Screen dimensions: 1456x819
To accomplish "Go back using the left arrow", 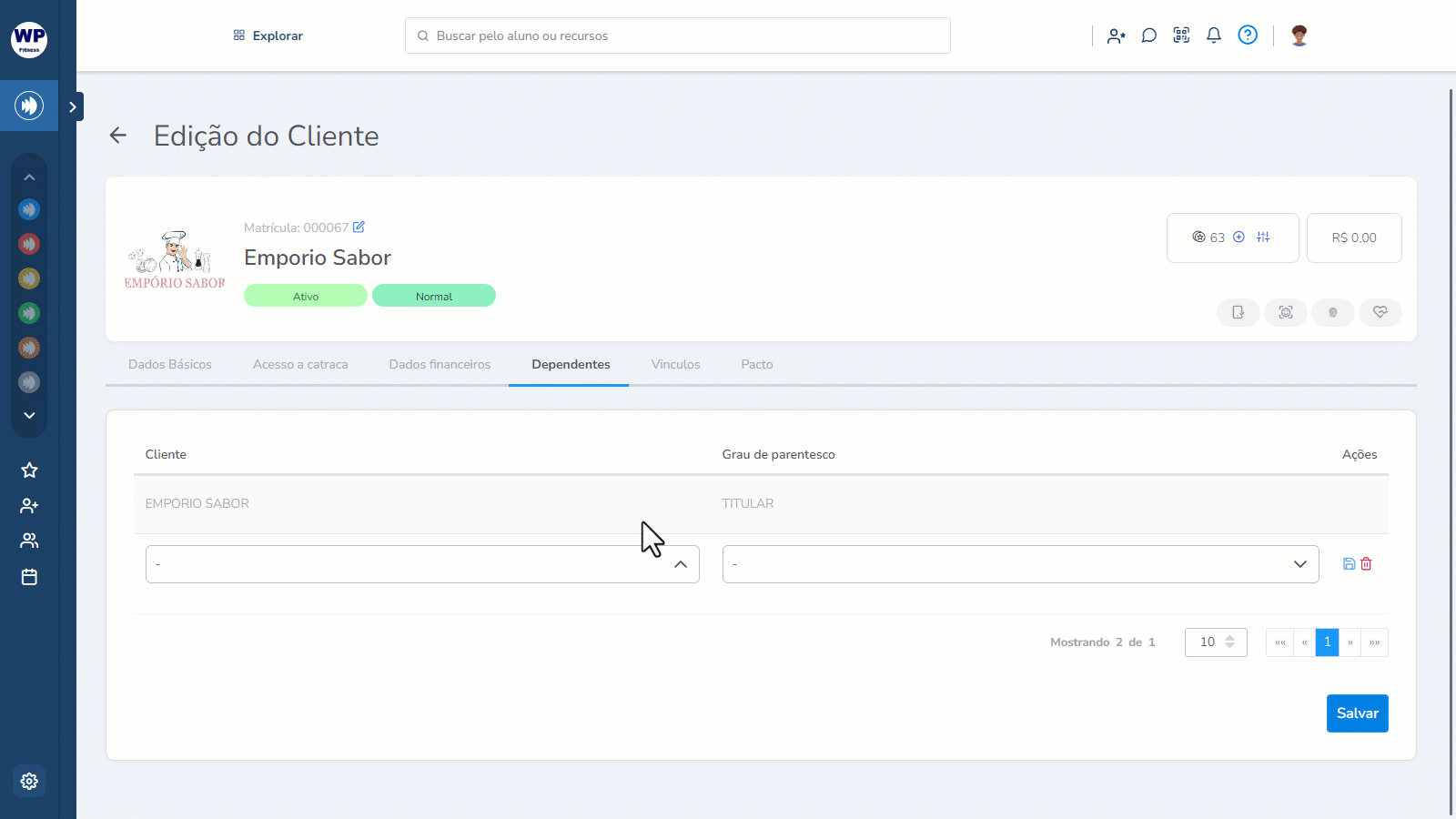I will pos(118,136).
